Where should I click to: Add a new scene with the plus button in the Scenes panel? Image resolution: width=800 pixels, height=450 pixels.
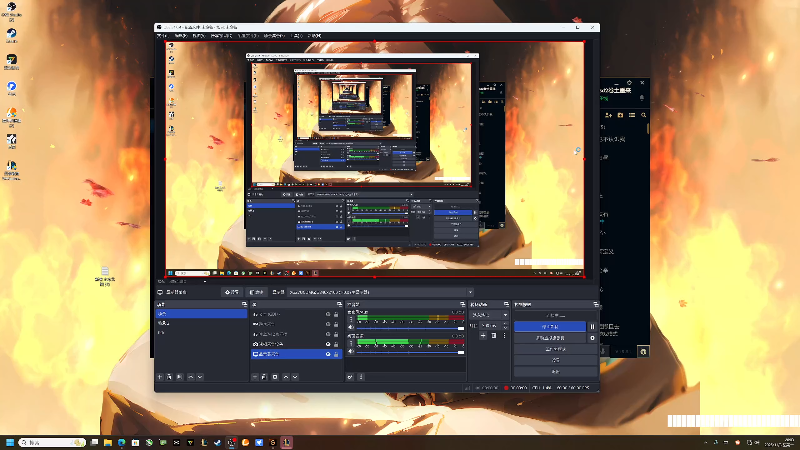pos(160,377)
